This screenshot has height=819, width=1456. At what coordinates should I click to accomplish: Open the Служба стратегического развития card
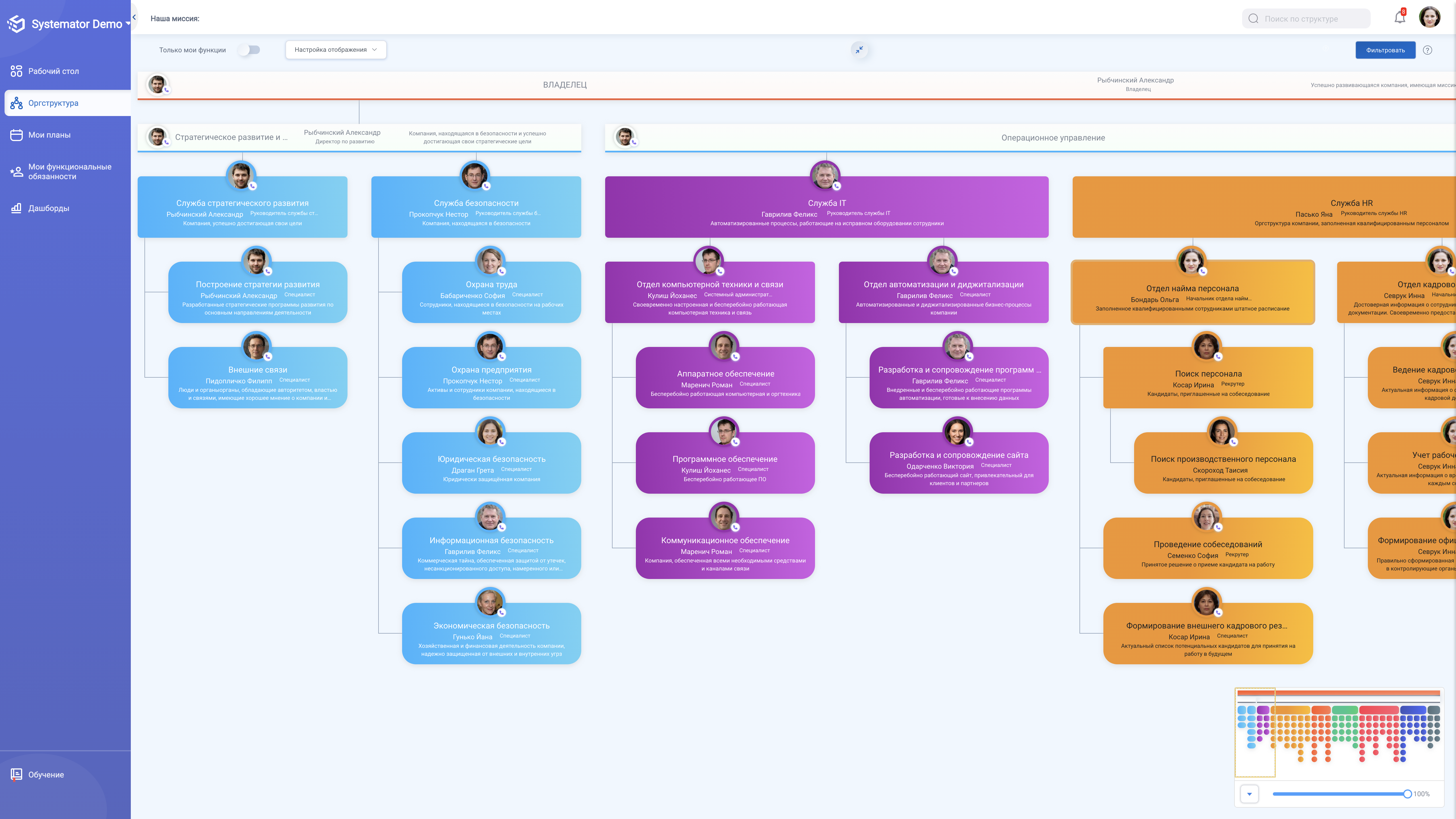click(x=243, y=207)
